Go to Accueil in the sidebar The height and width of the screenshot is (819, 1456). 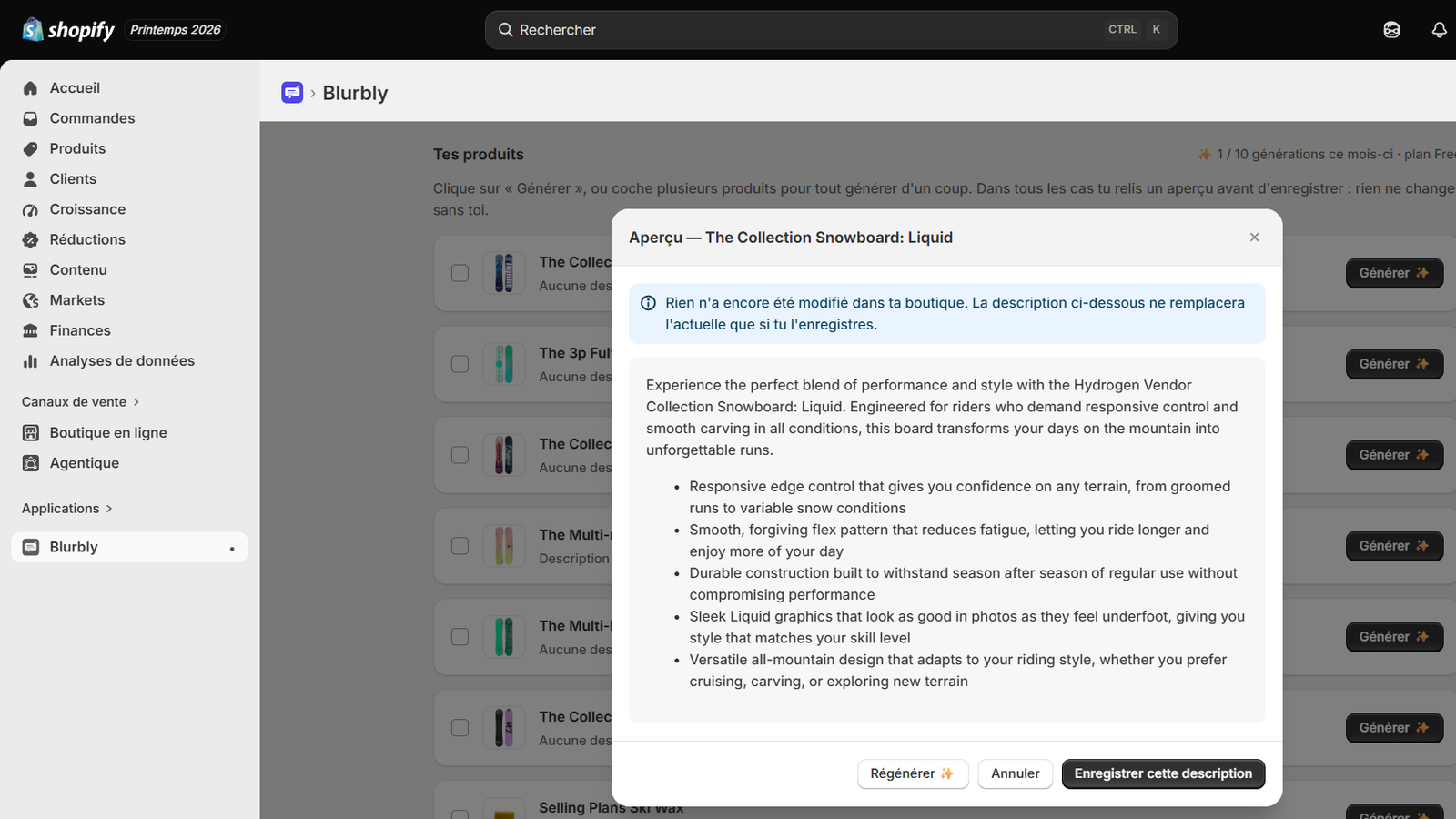[x=129, y=88]
